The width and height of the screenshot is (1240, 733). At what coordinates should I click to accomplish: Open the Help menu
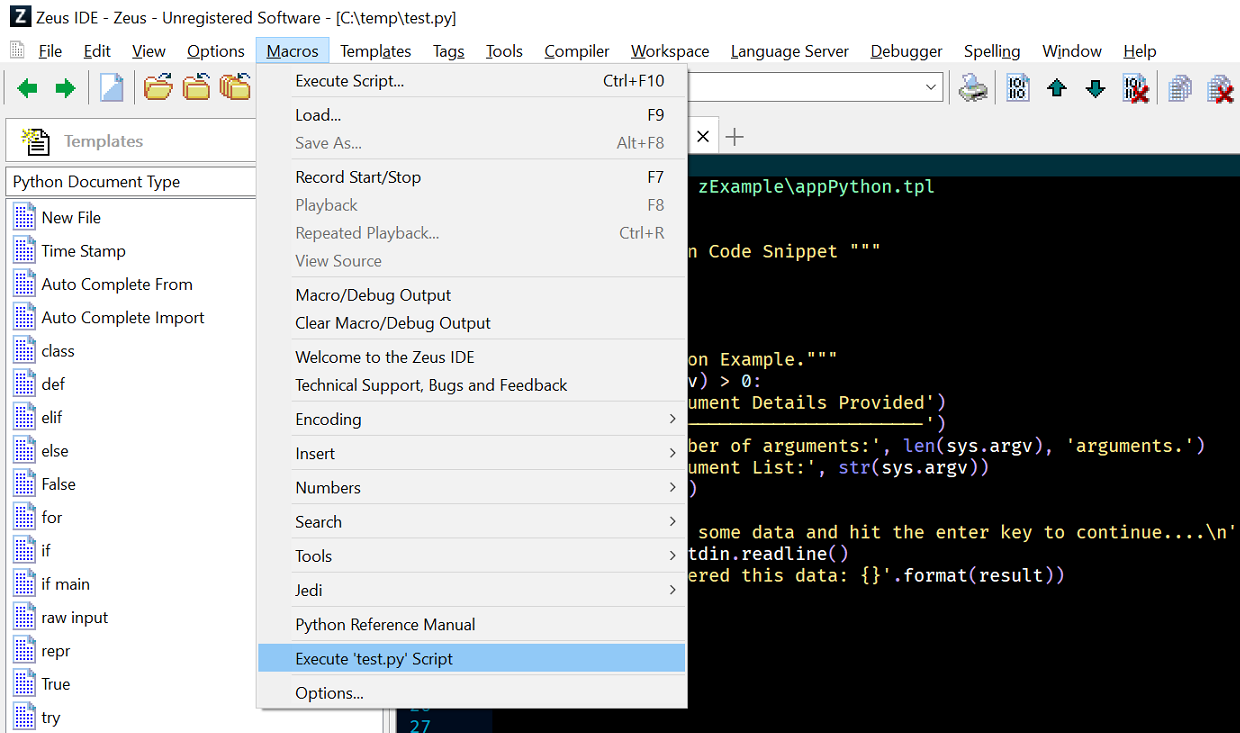click(1139, 51)
